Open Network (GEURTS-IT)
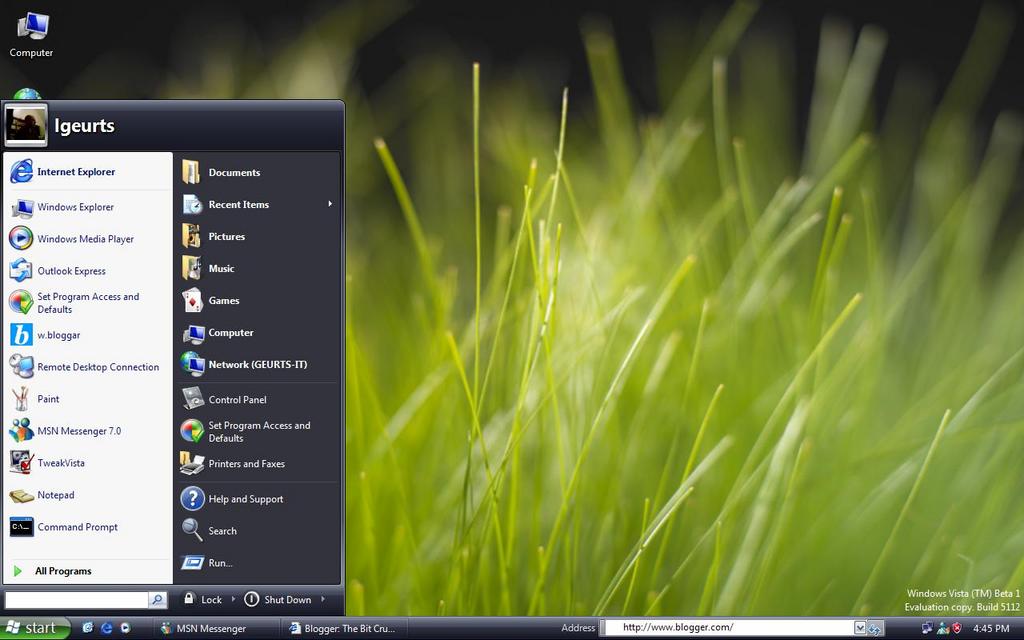The width and height of the screenshot is (1024, 640). point(257,364)
